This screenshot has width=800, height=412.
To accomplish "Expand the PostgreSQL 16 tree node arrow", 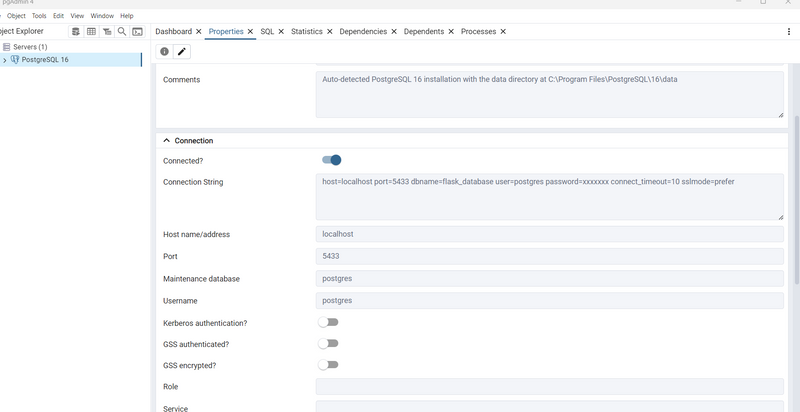I will tap(5, 60).
